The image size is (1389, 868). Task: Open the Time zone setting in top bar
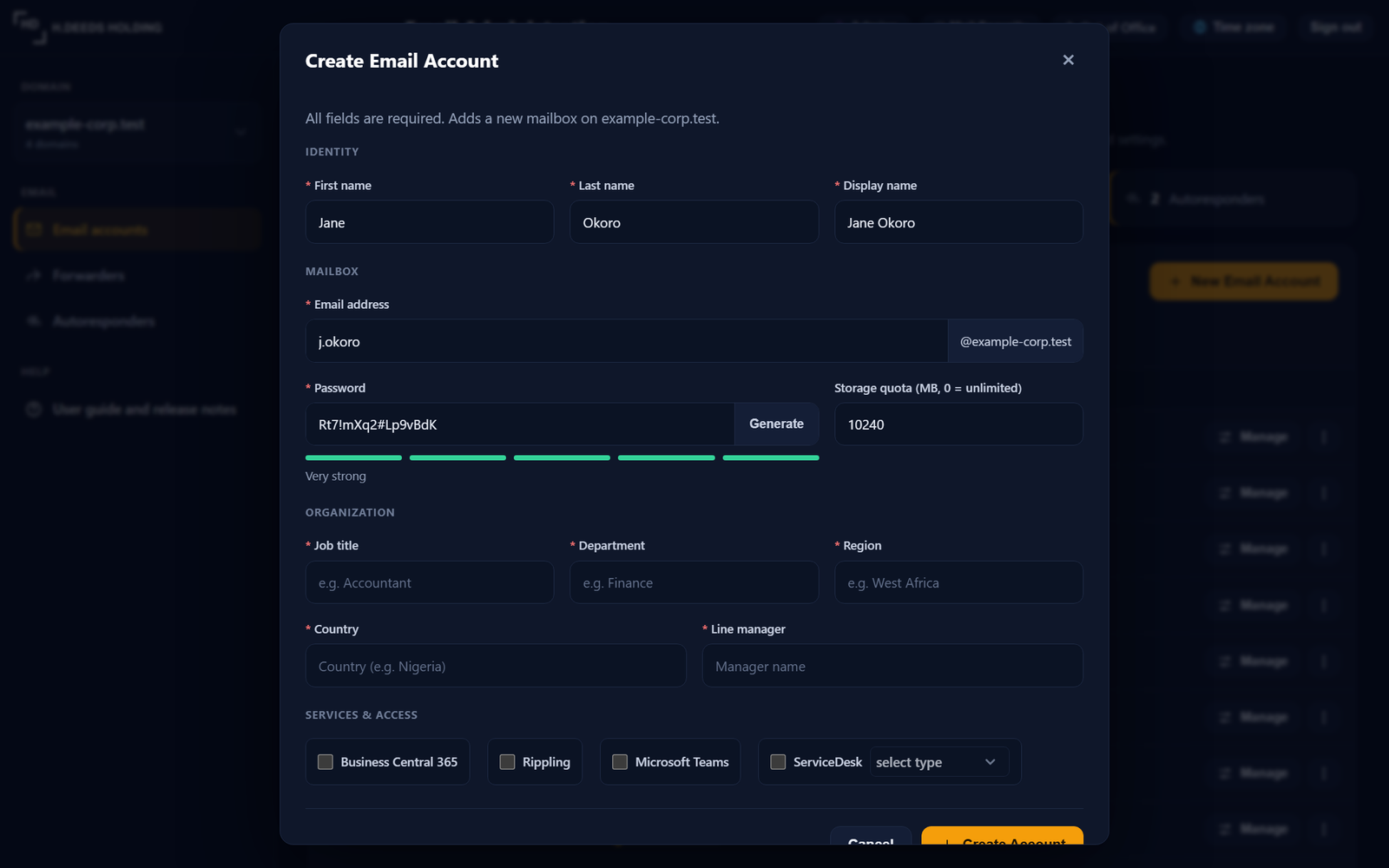pos(1234,28)
